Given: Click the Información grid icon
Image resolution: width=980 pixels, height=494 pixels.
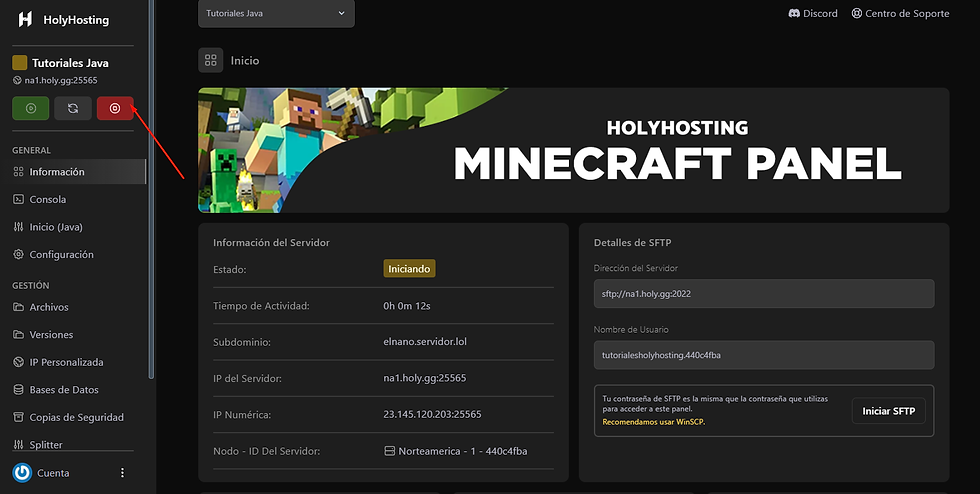Looking at the screenshot, I should point(19,171).
